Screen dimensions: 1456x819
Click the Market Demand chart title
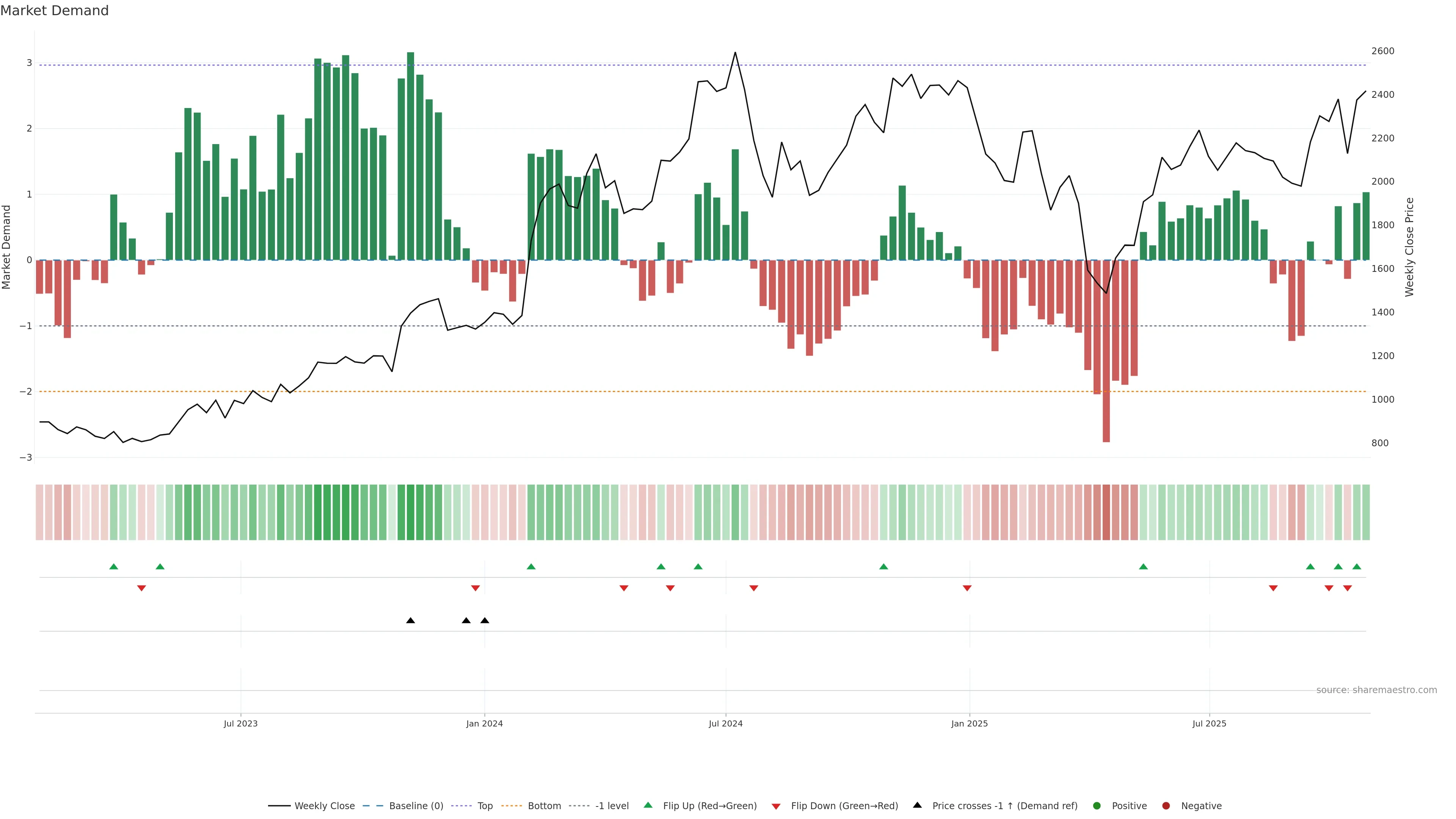54,11
